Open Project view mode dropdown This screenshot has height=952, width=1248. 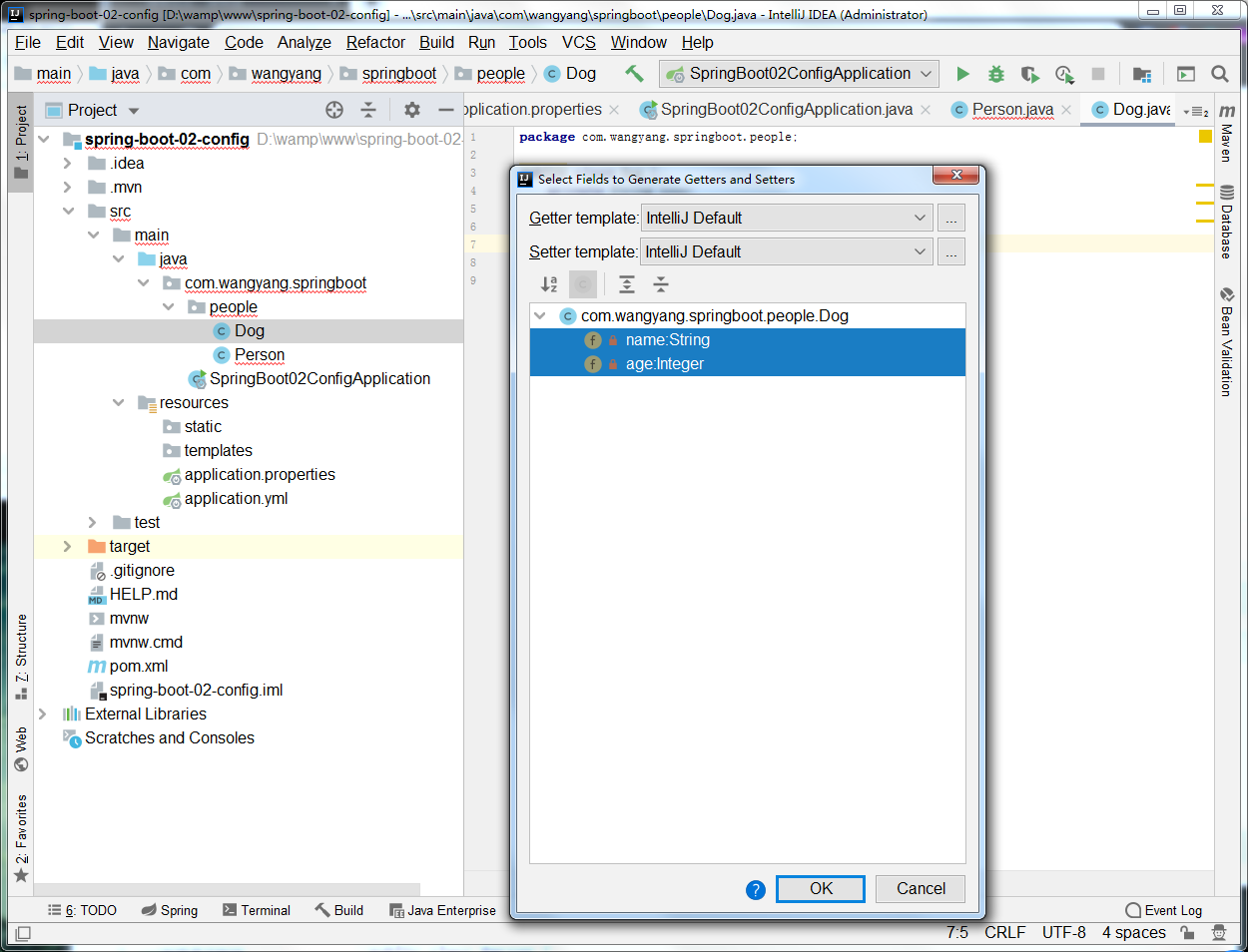(135, 111)
